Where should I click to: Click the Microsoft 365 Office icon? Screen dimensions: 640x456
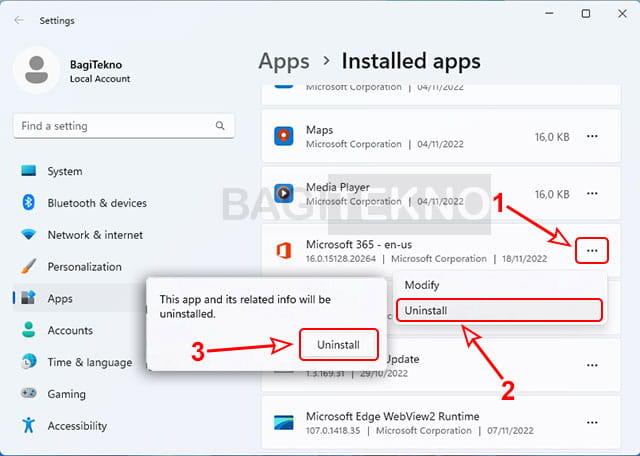pos(284,251)
